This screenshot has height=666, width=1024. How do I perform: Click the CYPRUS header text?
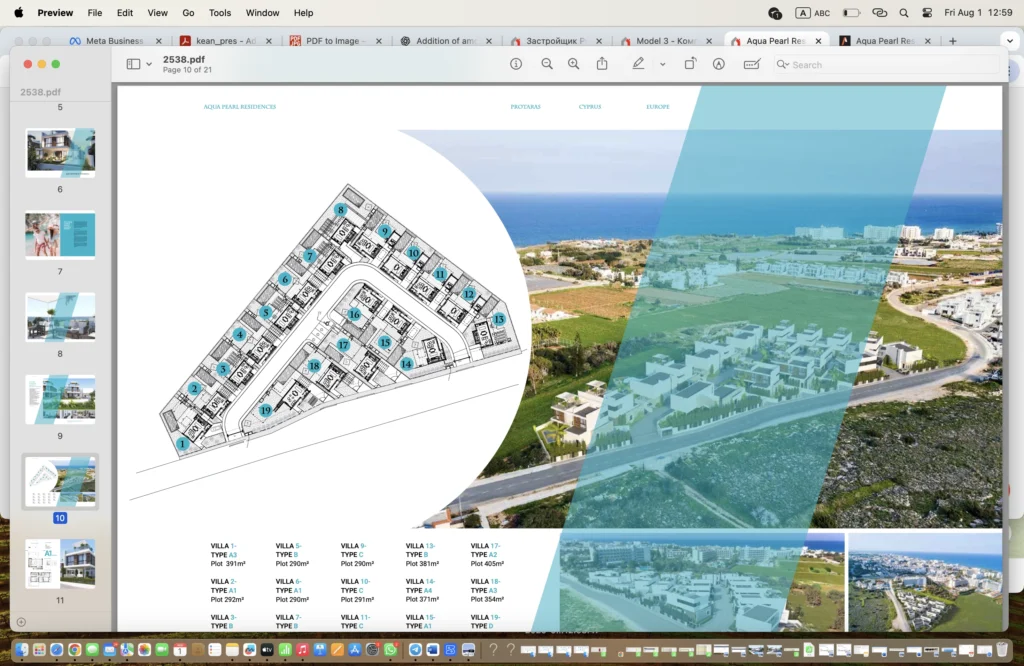[590, 106]
